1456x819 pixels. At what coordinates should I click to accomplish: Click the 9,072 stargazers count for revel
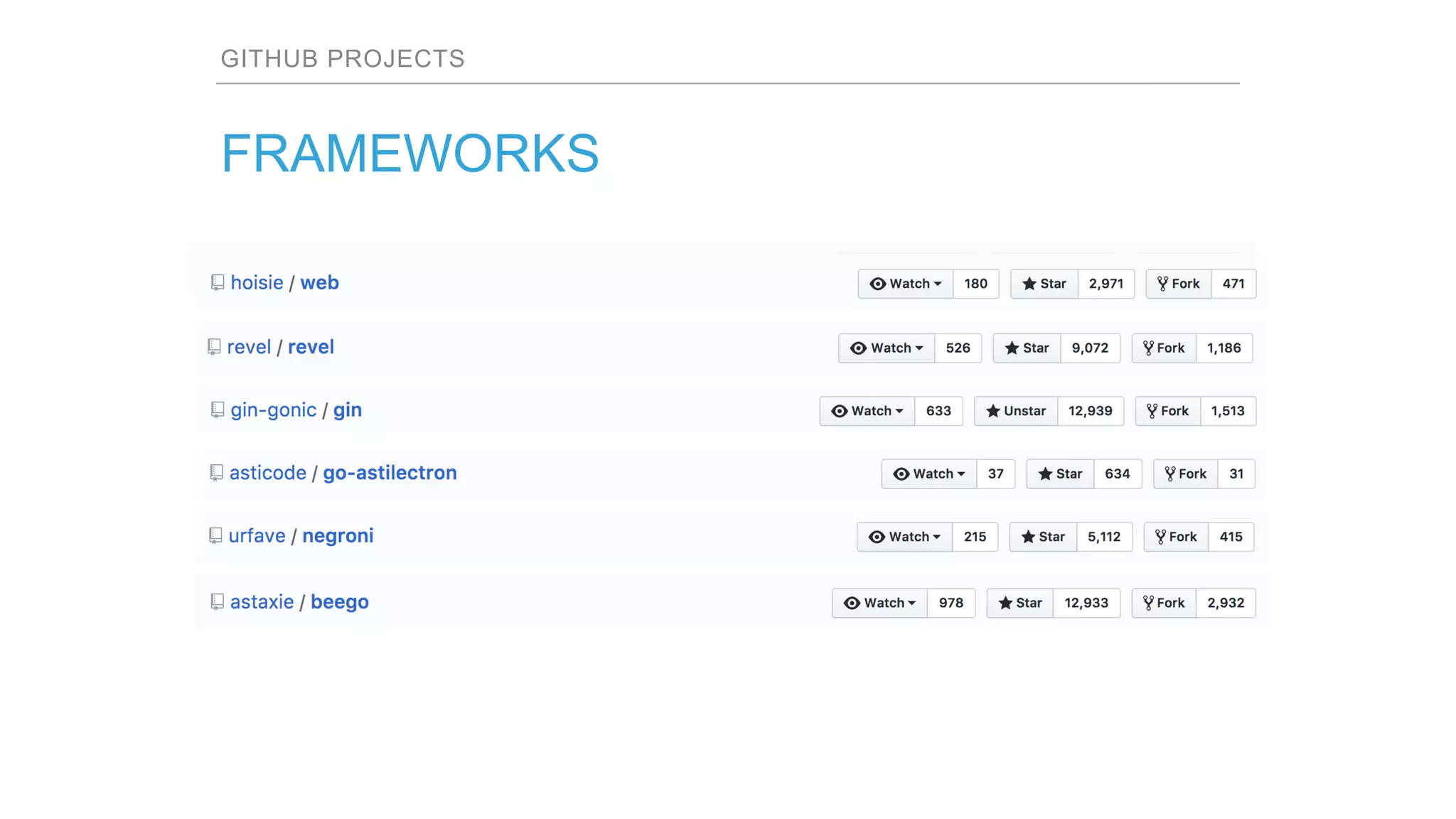click(1090, 348)
